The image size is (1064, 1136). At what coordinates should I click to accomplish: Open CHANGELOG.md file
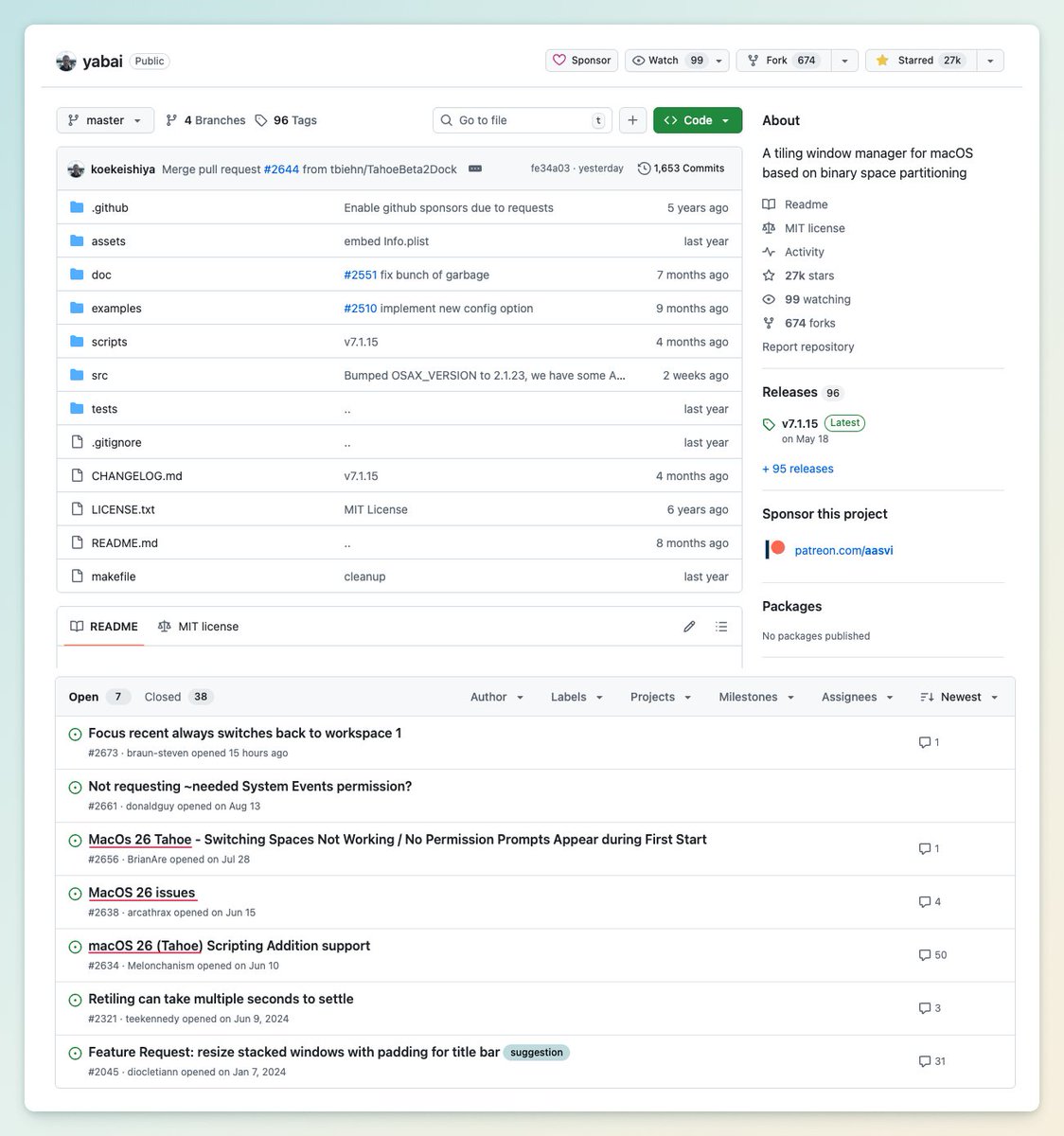click(x=136, y=476)
